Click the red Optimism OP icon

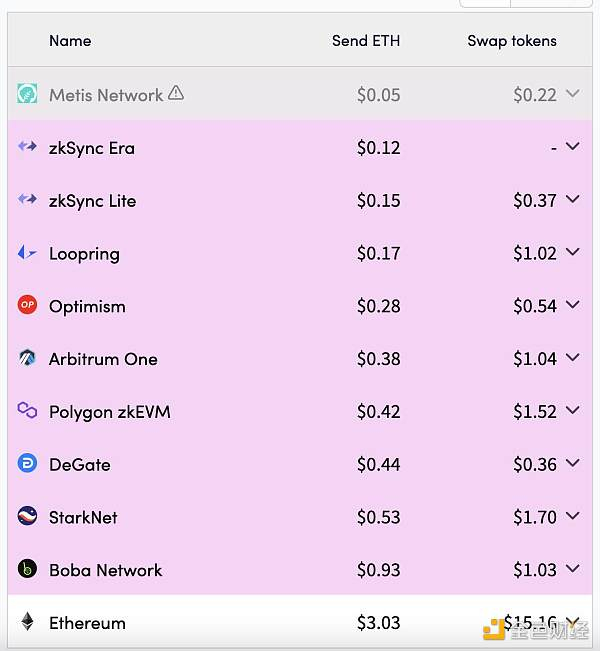(x=27, y=305)
